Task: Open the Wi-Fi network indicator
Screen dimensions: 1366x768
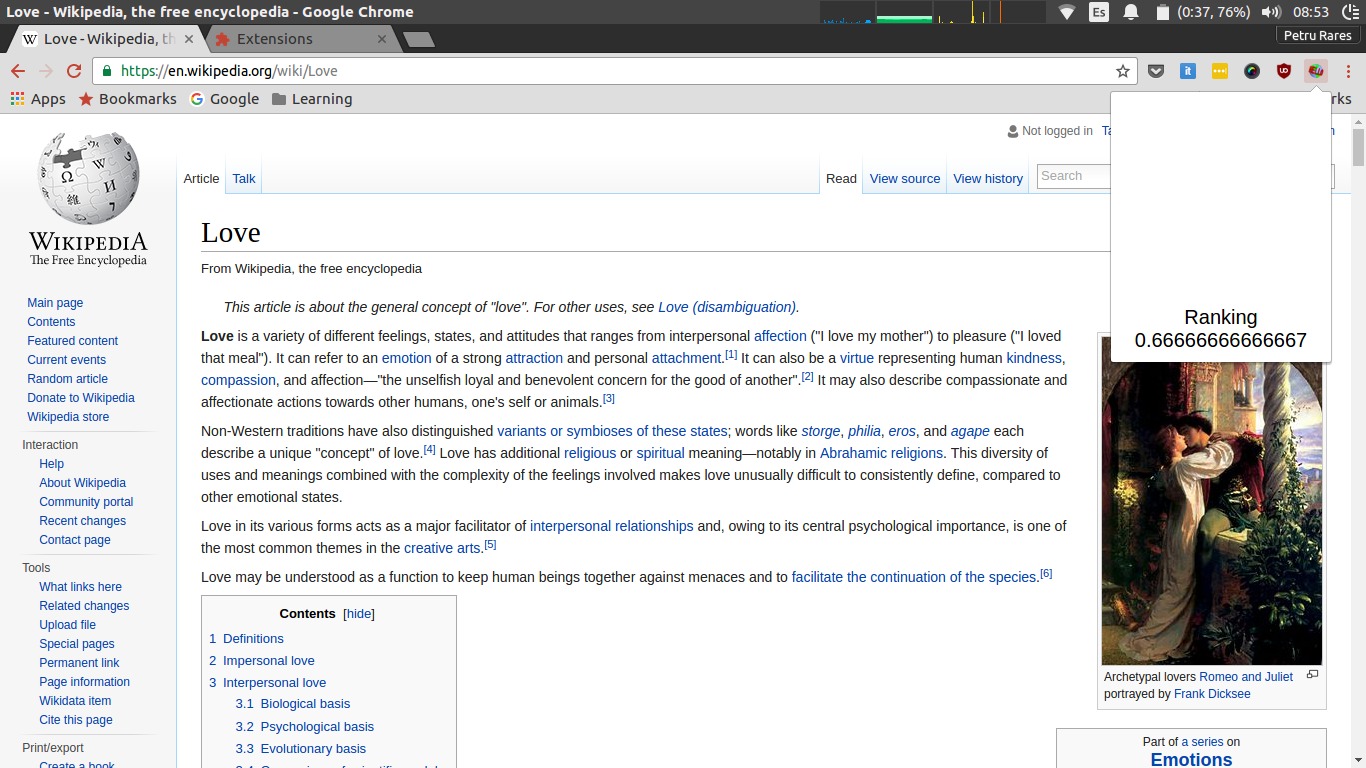Action: click(1067, 12)
